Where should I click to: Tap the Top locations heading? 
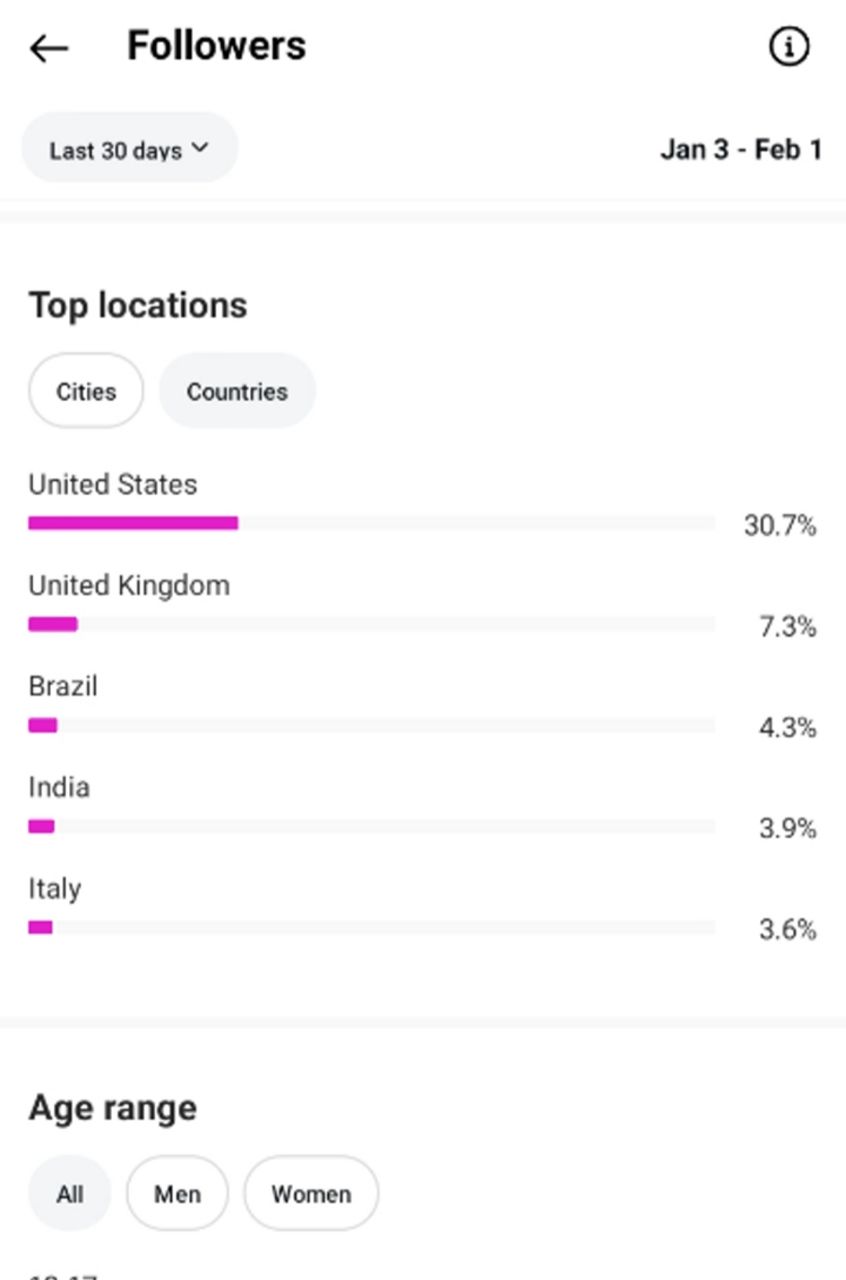138,305
